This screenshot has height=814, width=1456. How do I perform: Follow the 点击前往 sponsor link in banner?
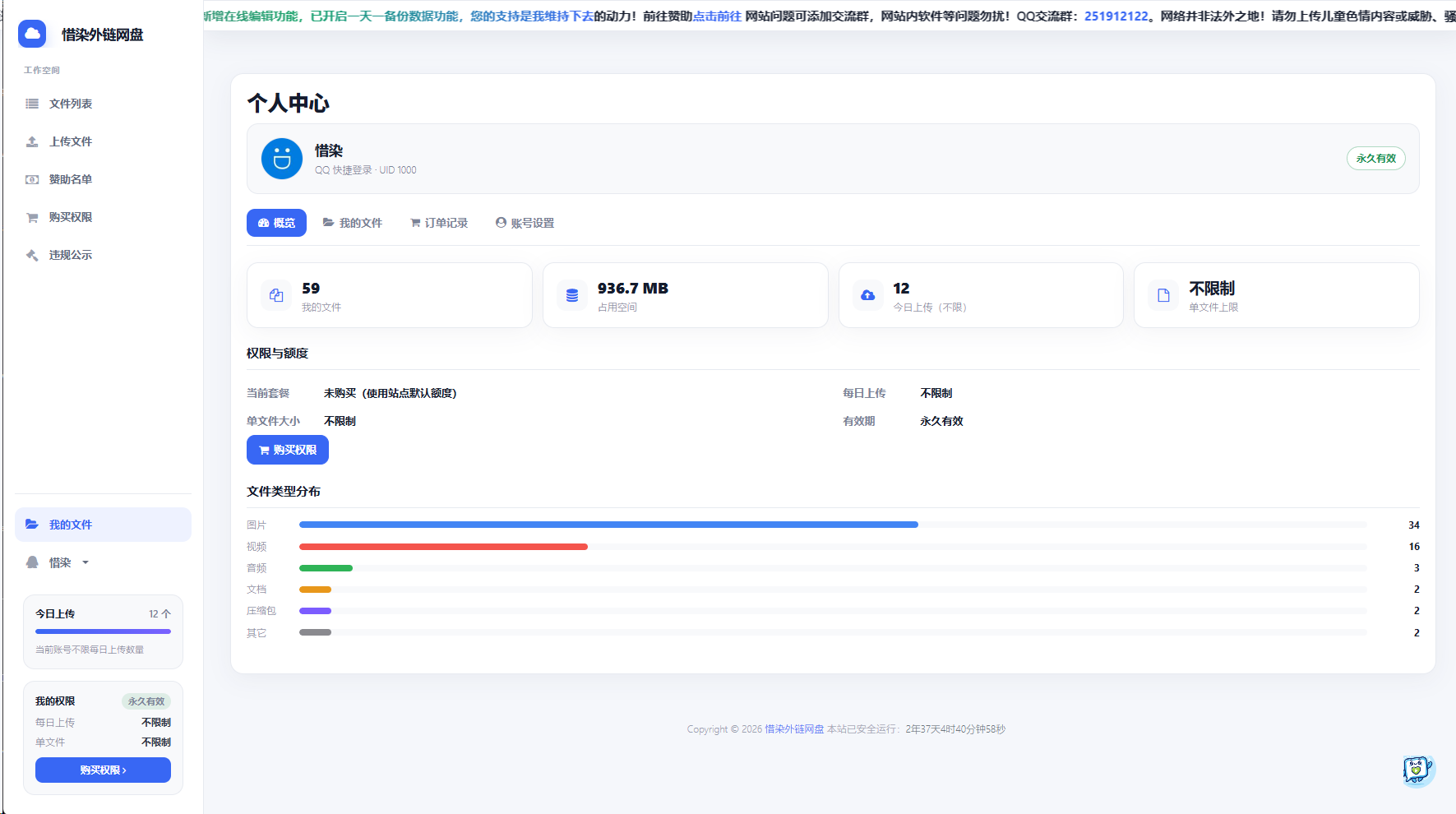click(x=717, y=16)
